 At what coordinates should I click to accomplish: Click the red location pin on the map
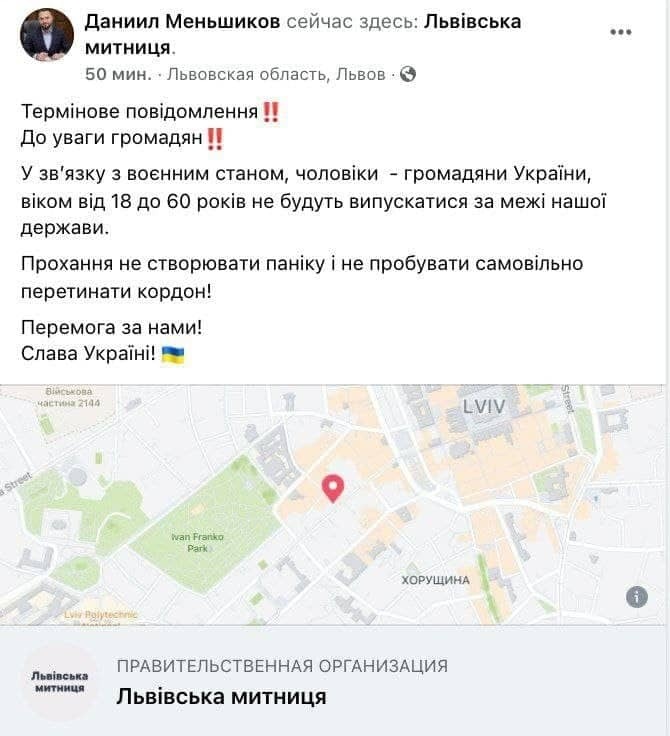(x=333, y=488)
